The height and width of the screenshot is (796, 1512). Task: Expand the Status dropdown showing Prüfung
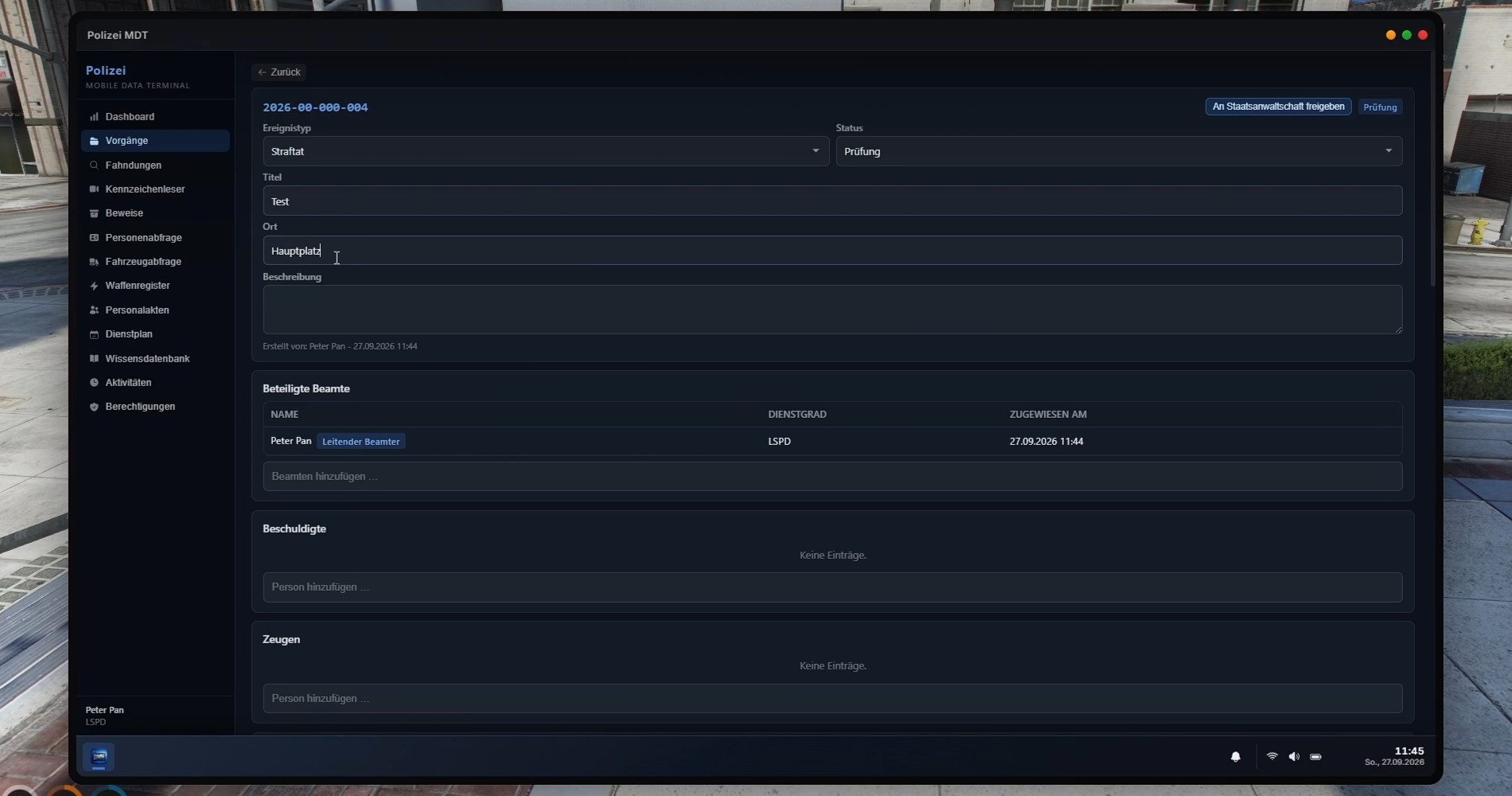point(1119,151)
